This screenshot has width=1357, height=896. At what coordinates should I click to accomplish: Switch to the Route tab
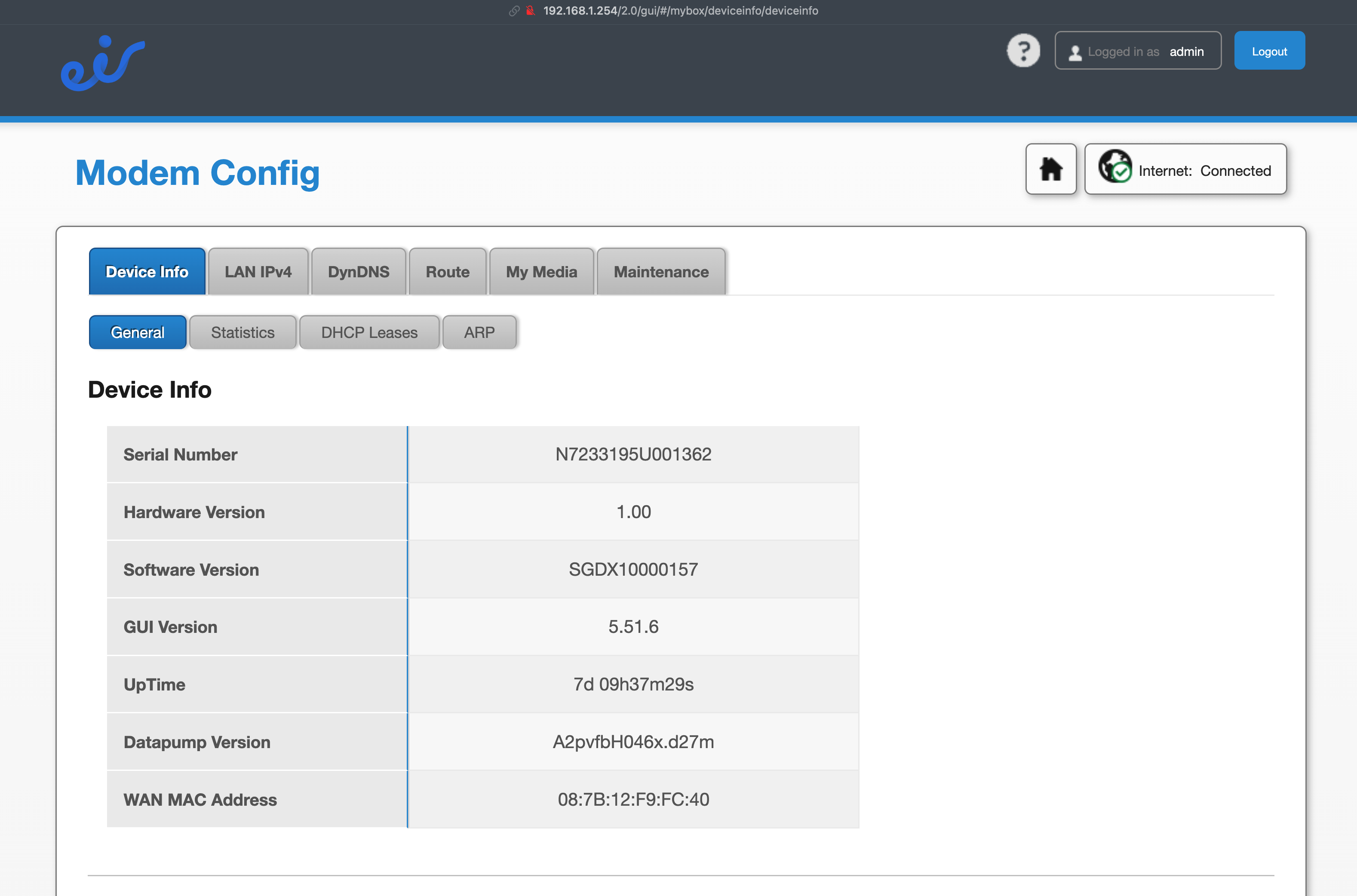[448, 271]
